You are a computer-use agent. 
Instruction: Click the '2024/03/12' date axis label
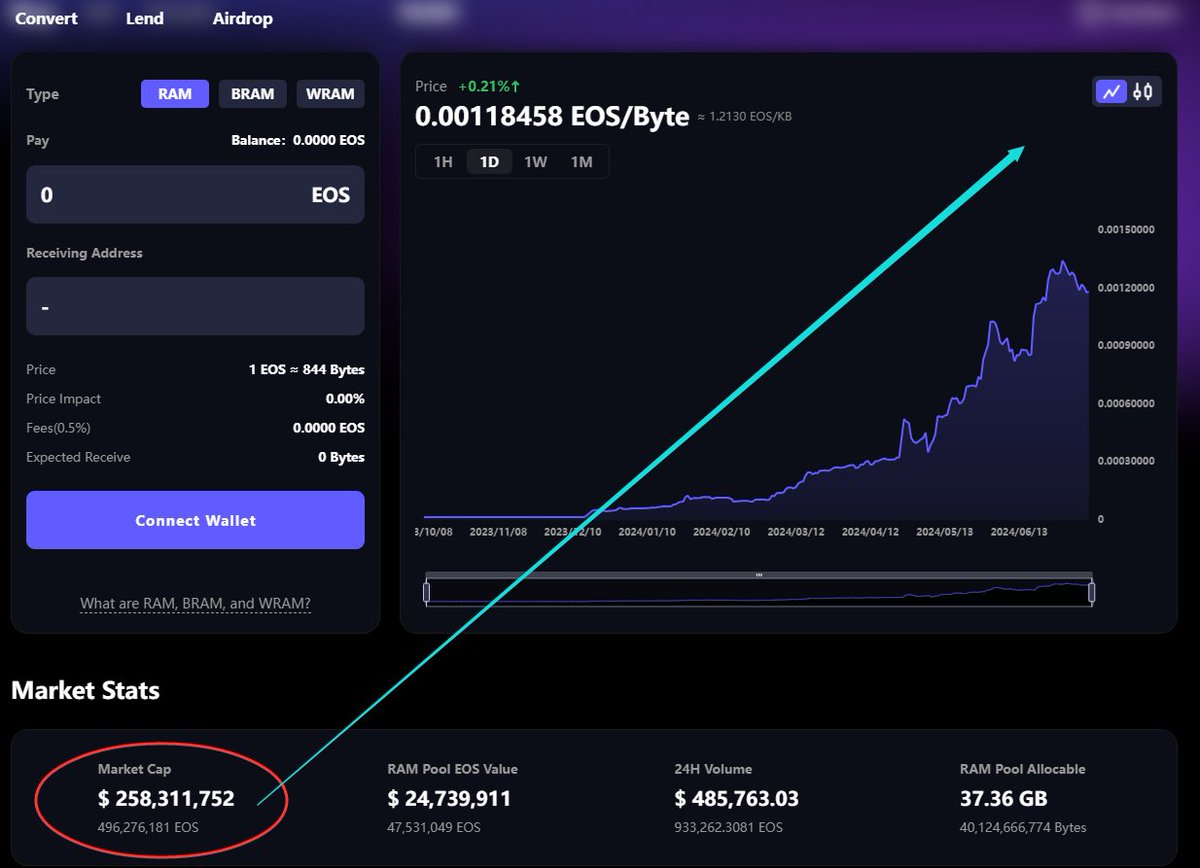click(796, 532)
